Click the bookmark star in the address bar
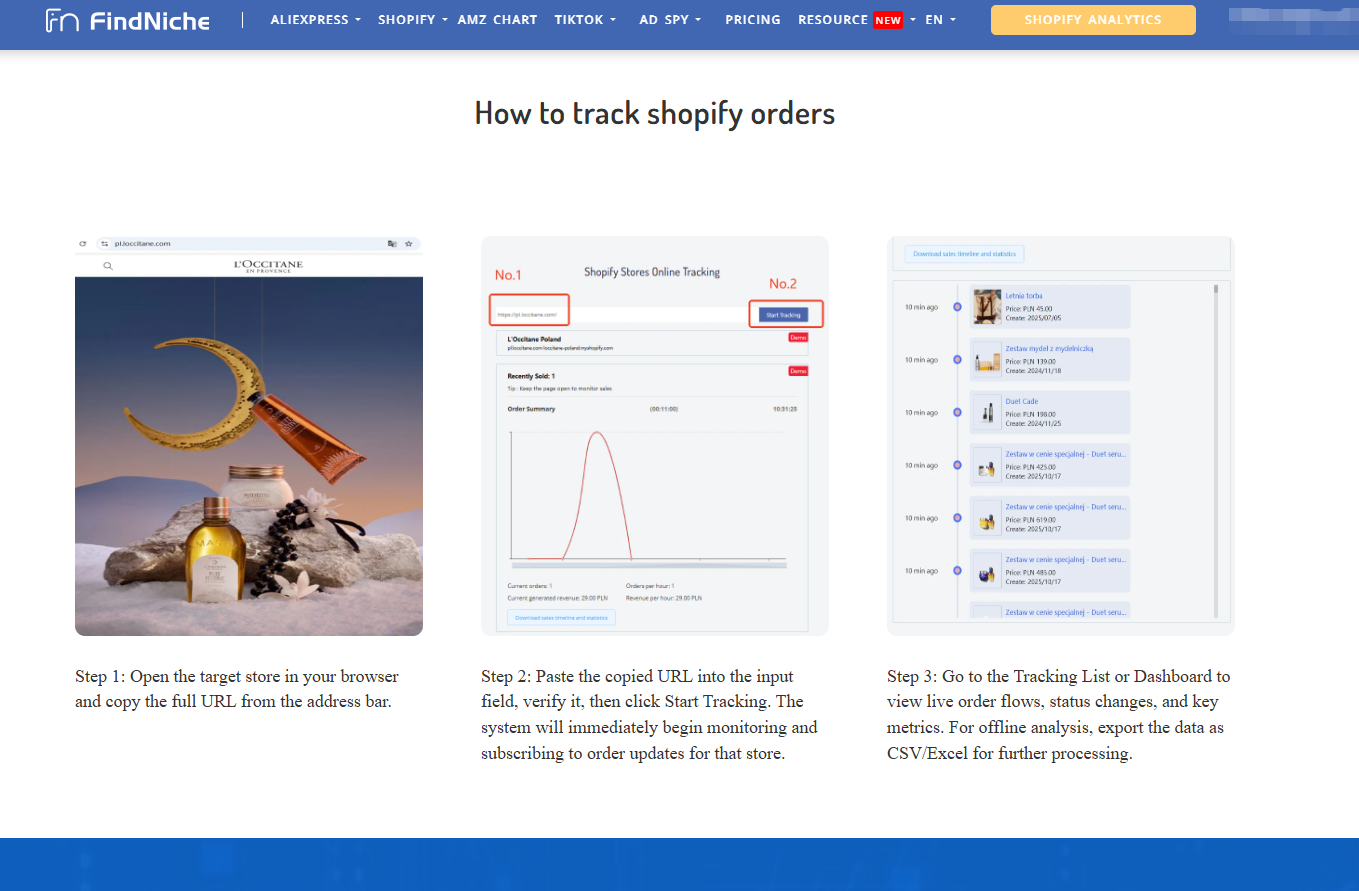1359x891 pixels. tap(409, 243)
